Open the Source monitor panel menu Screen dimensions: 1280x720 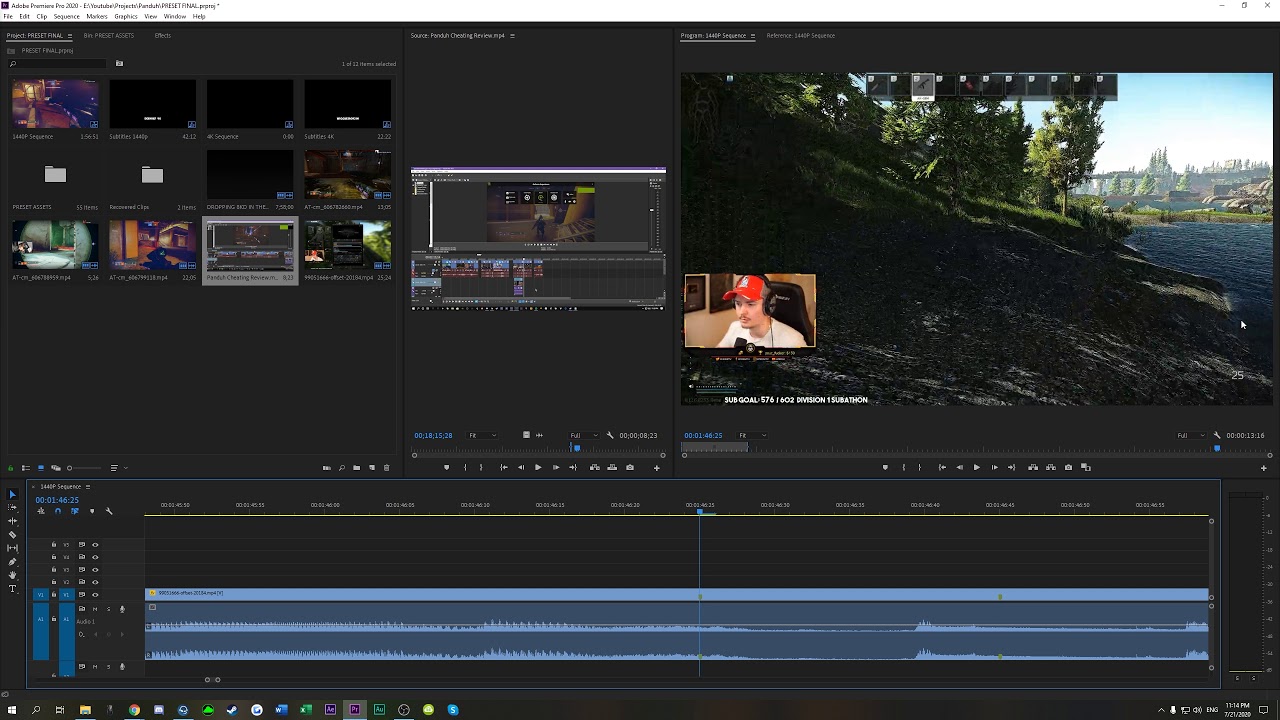[512, 36]
